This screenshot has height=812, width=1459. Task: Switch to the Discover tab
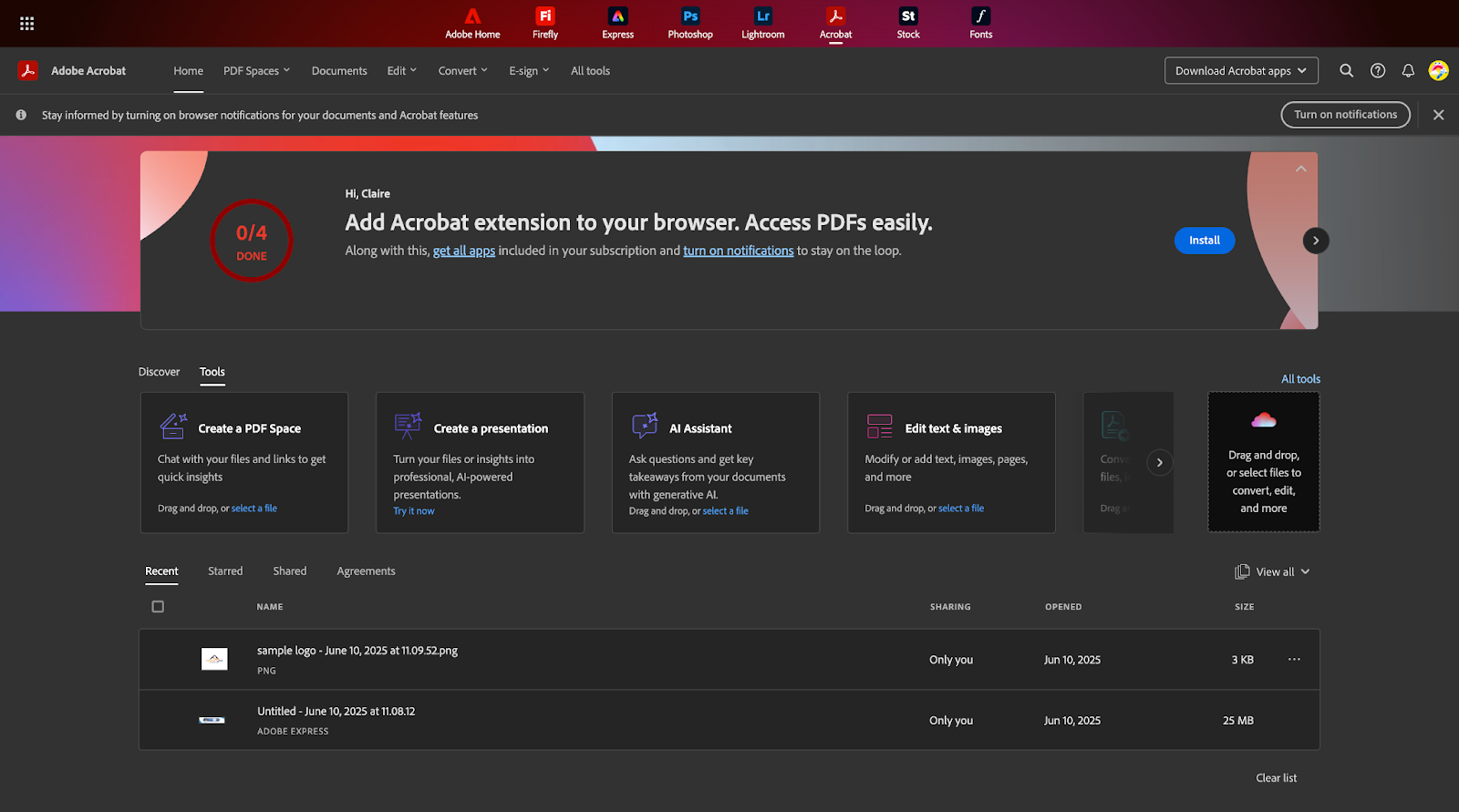coord(159,372)
